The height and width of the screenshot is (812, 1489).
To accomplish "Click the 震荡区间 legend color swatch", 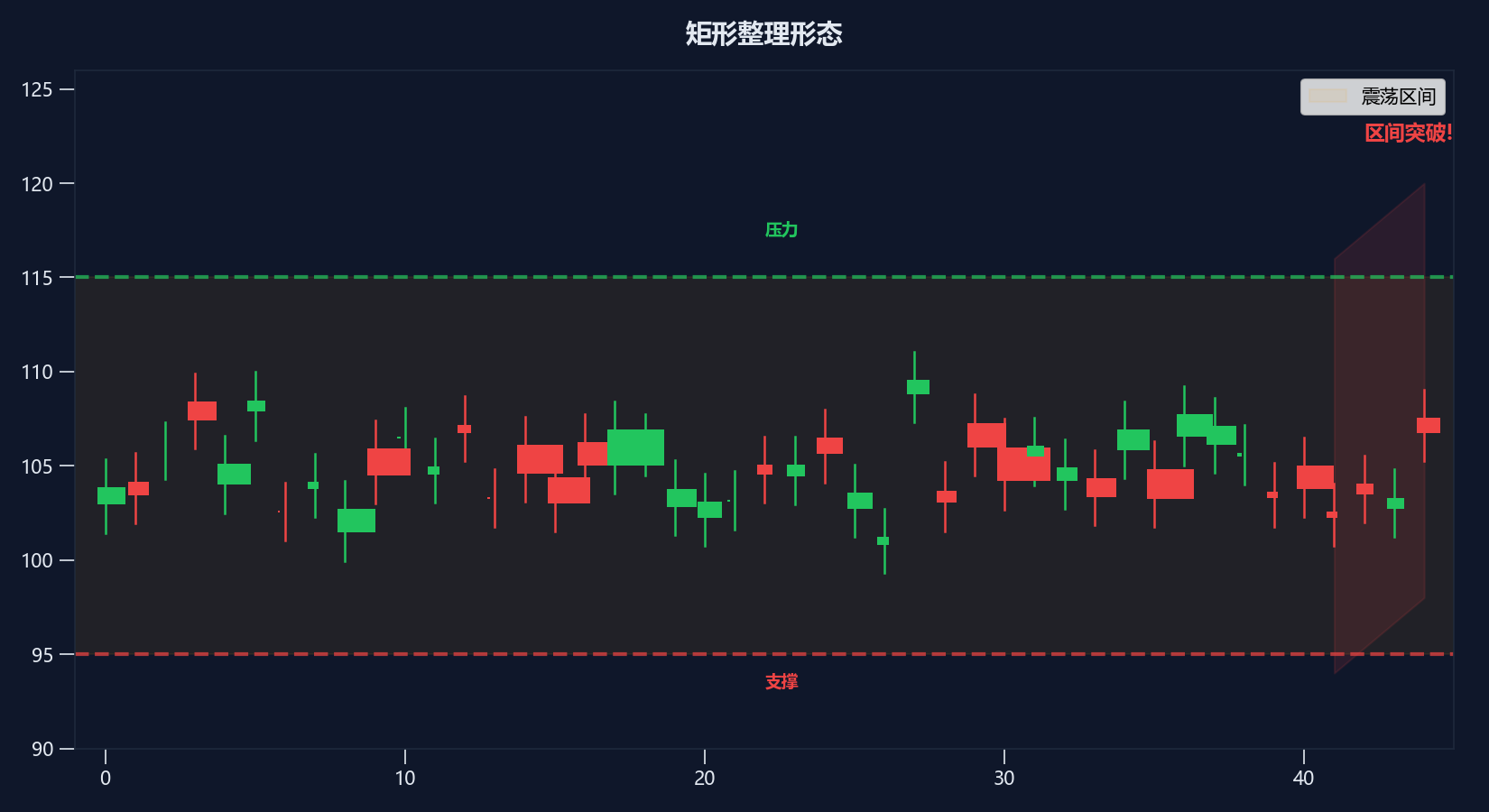I will [1327, 97].
